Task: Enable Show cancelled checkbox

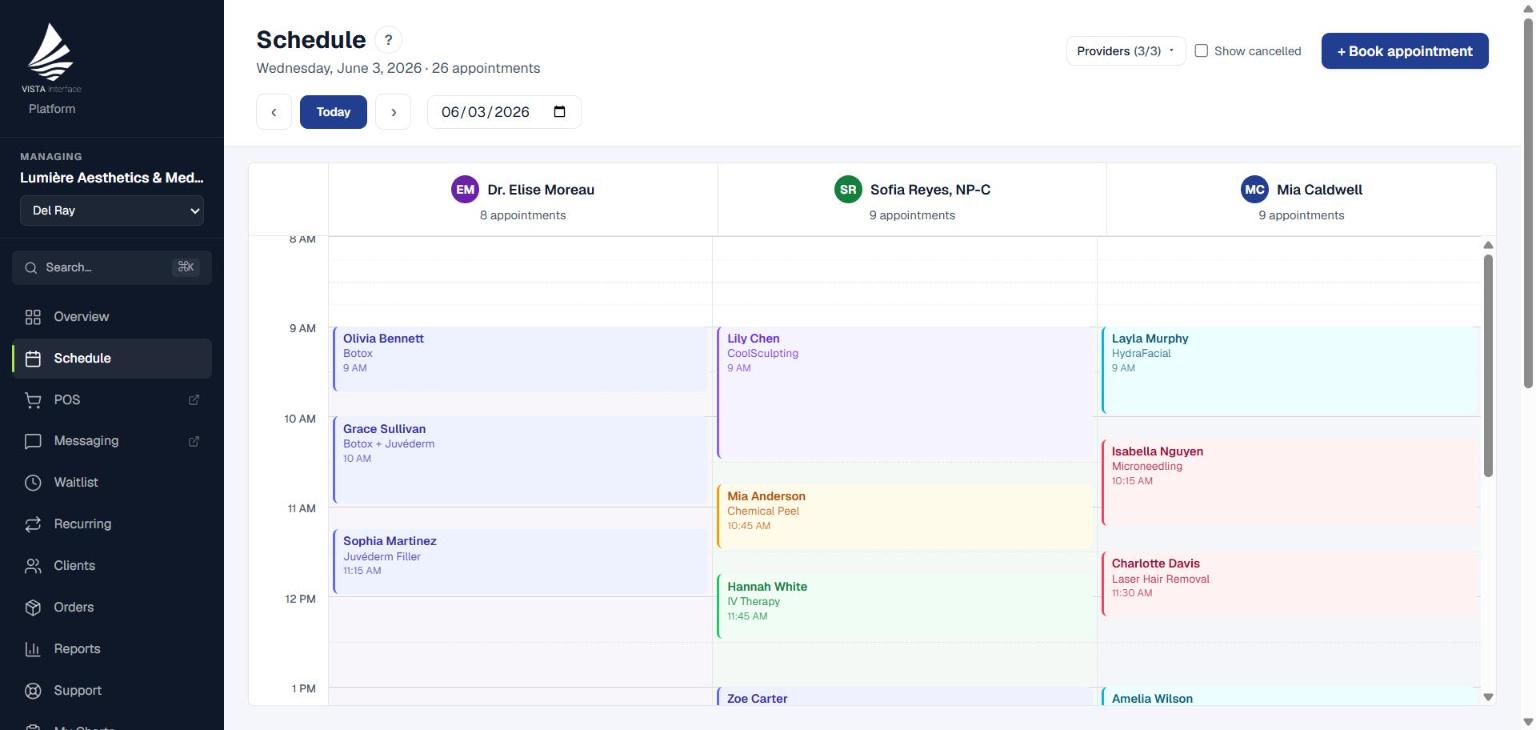Action: [1202, 51]
